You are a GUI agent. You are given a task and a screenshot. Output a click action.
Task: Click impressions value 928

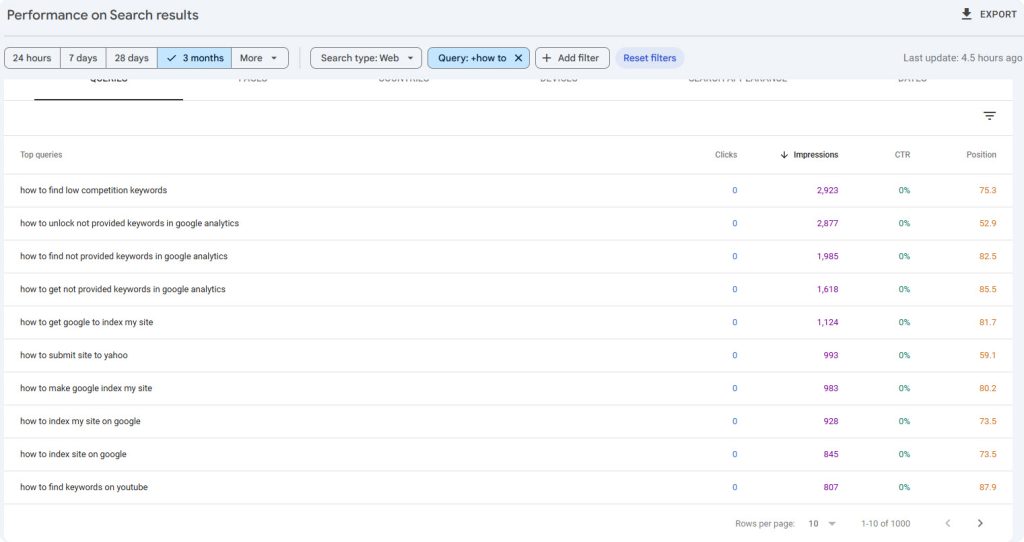tap(831, 421)
